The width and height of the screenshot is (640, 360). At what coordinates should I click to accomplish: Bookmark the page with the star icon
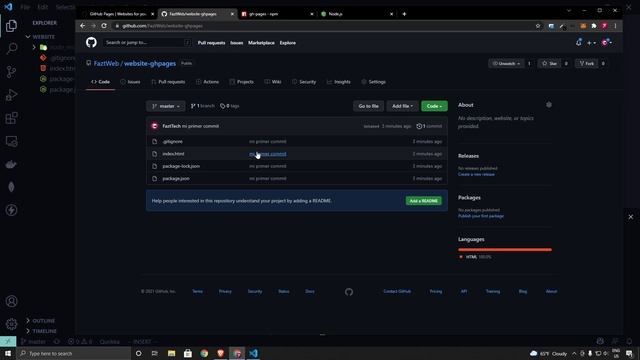click(x=538, y=26)
